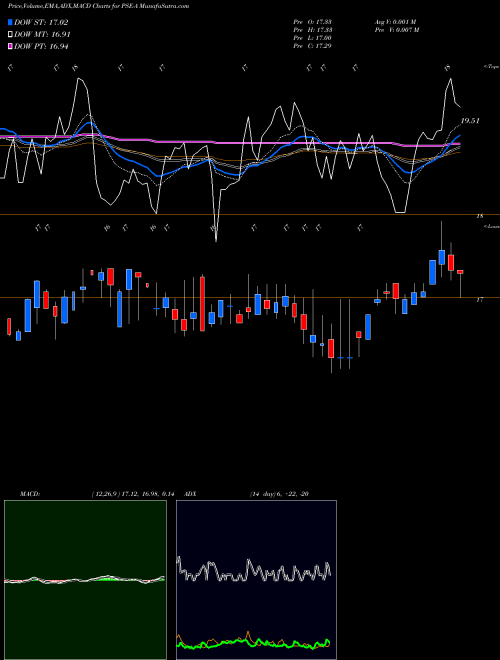Image resolution: width=500 pixels, height=660 pixels.
Task: Click the 'Pre L: 17.00' value
Action: click(312, 37)
